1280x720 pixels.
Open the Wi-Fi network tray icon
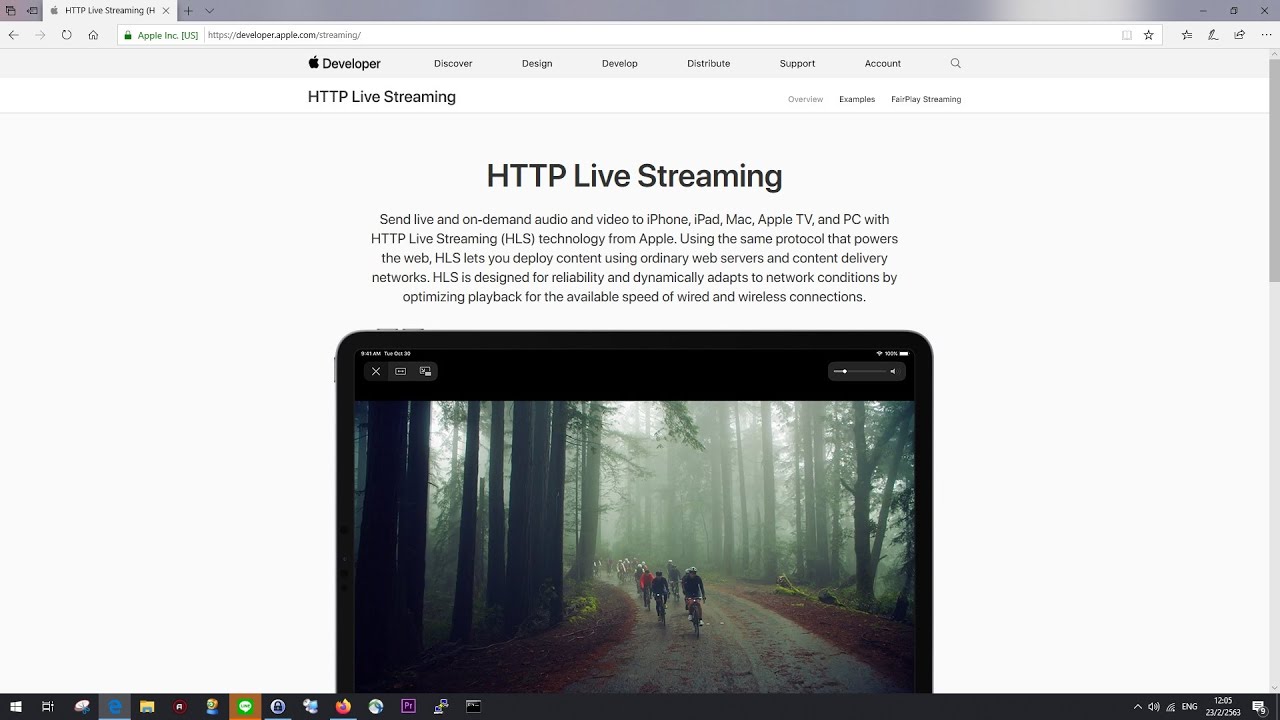[x=1171, y=707]
